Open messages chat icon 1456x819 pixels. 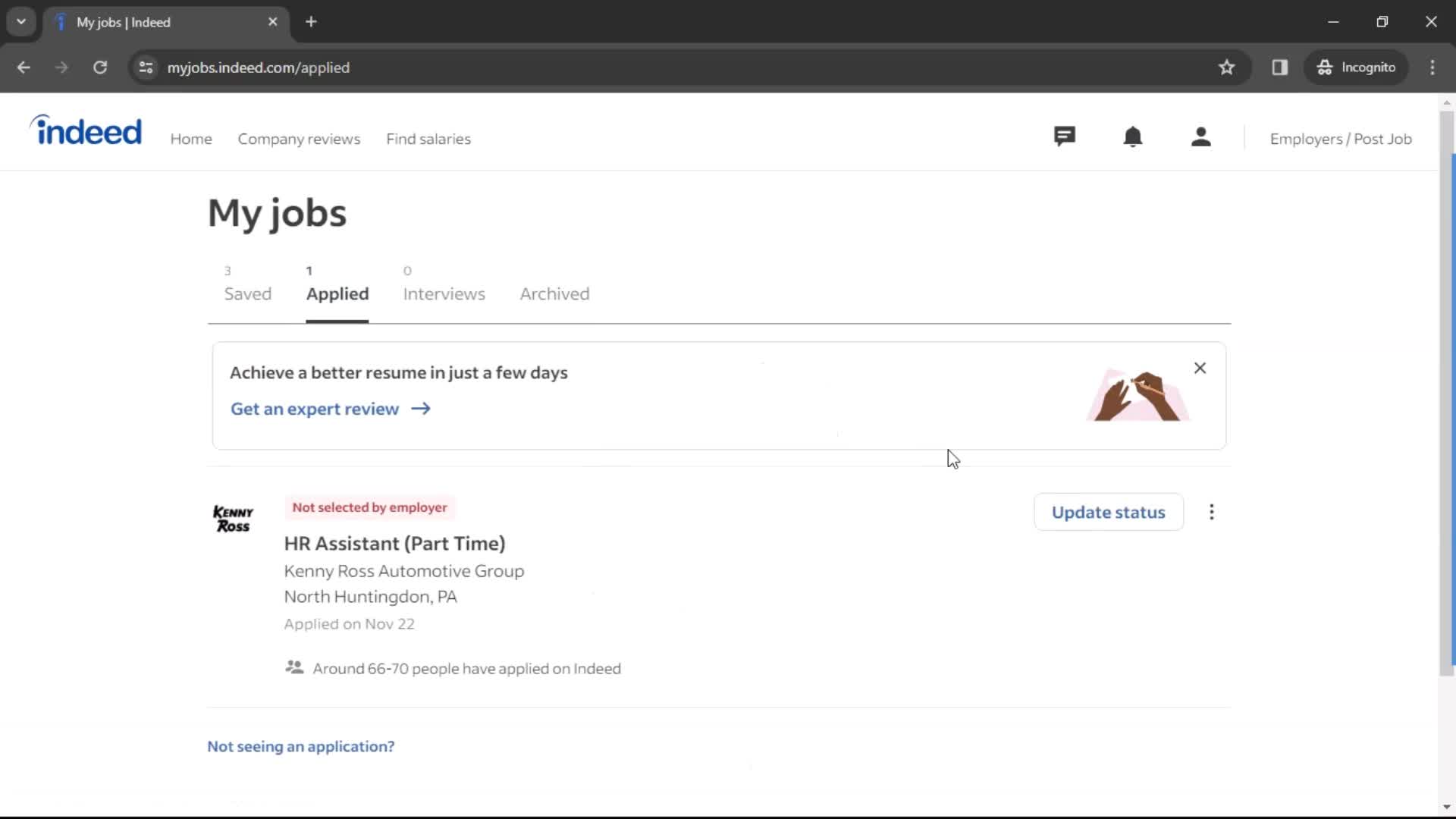[1063, 137]
